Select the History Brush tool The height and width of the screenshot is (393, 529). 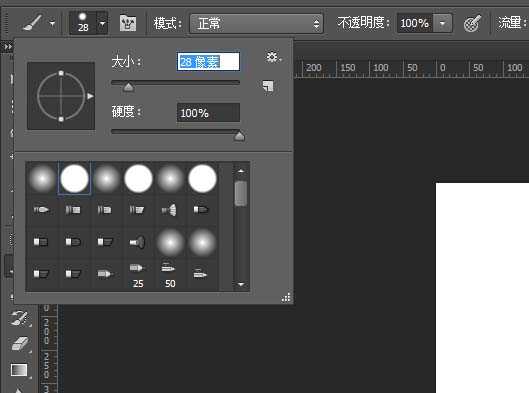[19, 318]
